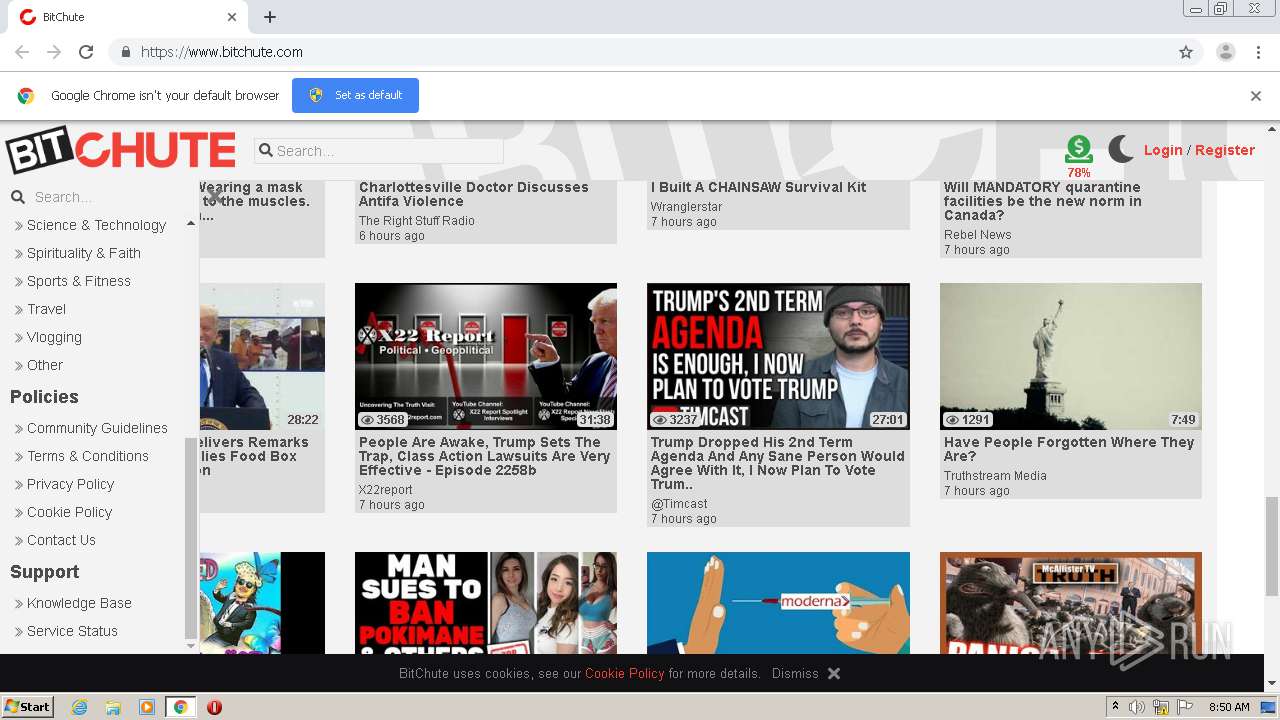Click Chrome icon in taskbar
Viewport: 1280px width, 720px height.
tap(181, 707)
